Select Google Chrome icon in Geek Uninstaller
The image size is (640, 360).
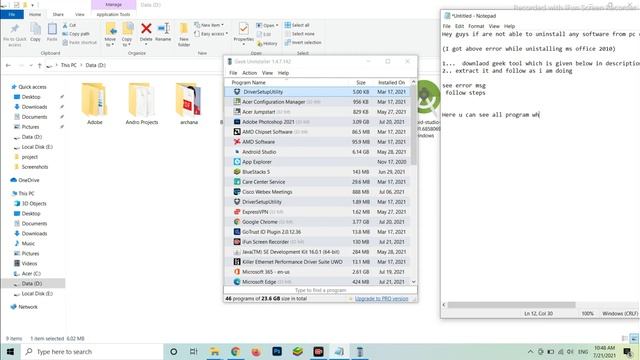pos(237,222)
